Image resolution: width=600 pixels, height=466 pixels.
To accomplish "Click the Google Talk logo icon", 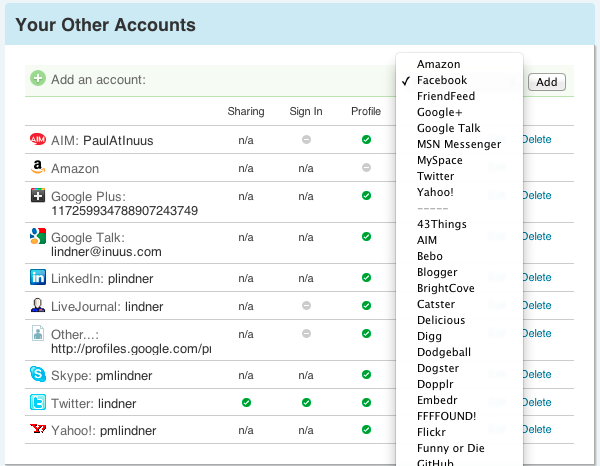I will (38, 236).
